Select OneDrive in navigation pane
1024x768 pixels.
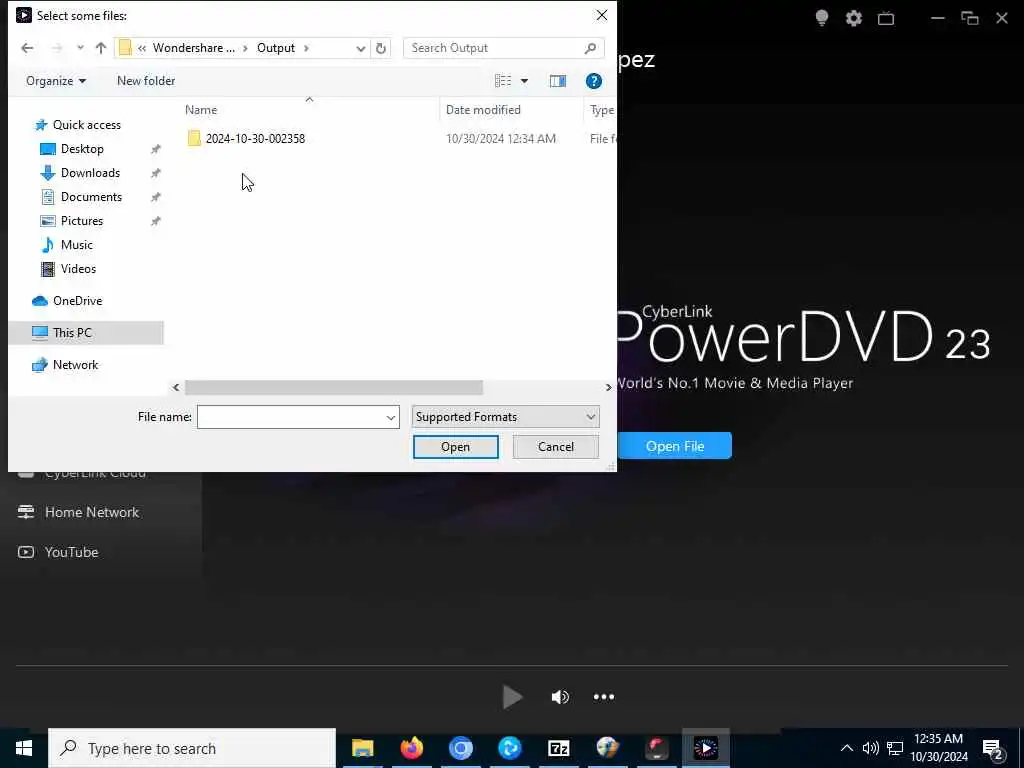tap(77, 301)
